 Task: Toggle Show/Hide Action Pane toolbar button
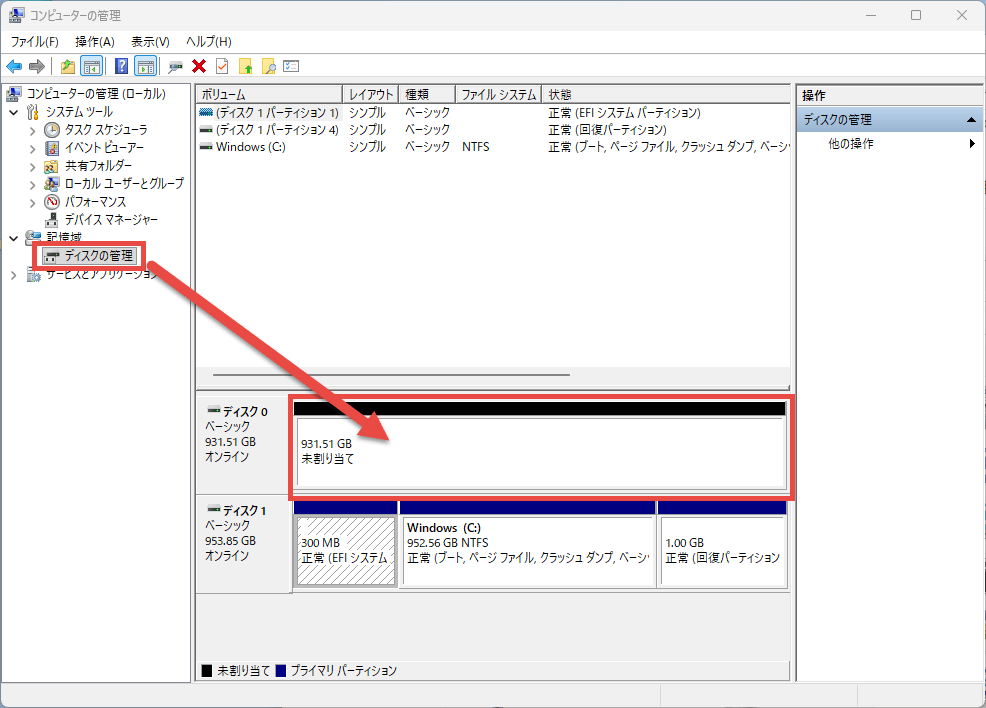(145, 66)
